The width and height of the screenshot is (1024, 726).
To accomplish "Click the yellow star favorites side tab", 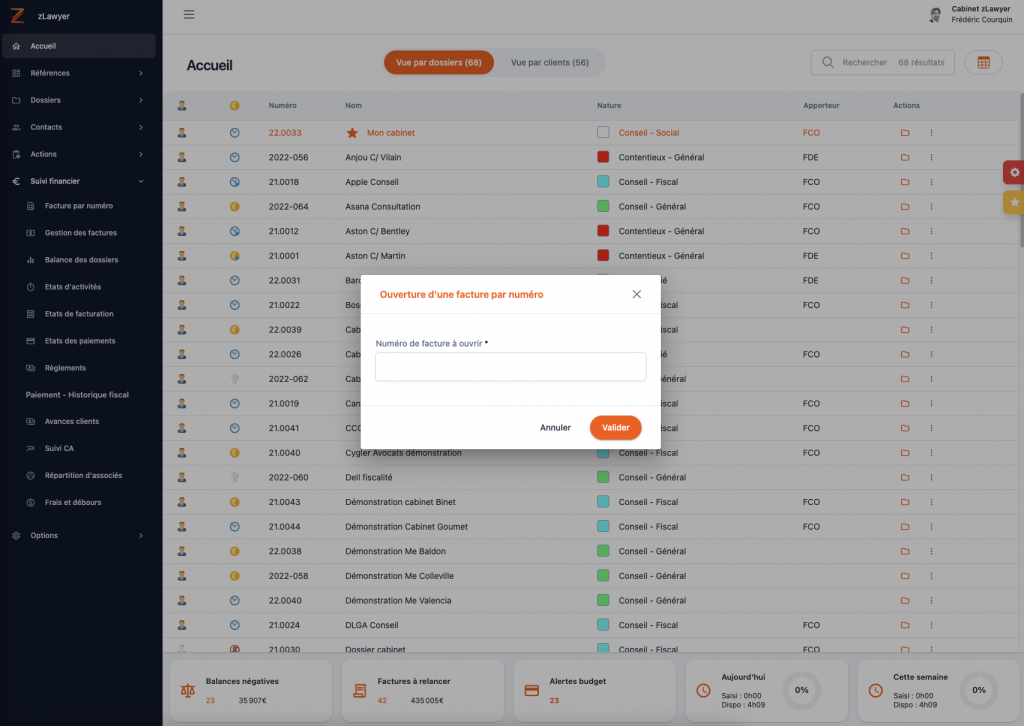I will [1014, 202].
